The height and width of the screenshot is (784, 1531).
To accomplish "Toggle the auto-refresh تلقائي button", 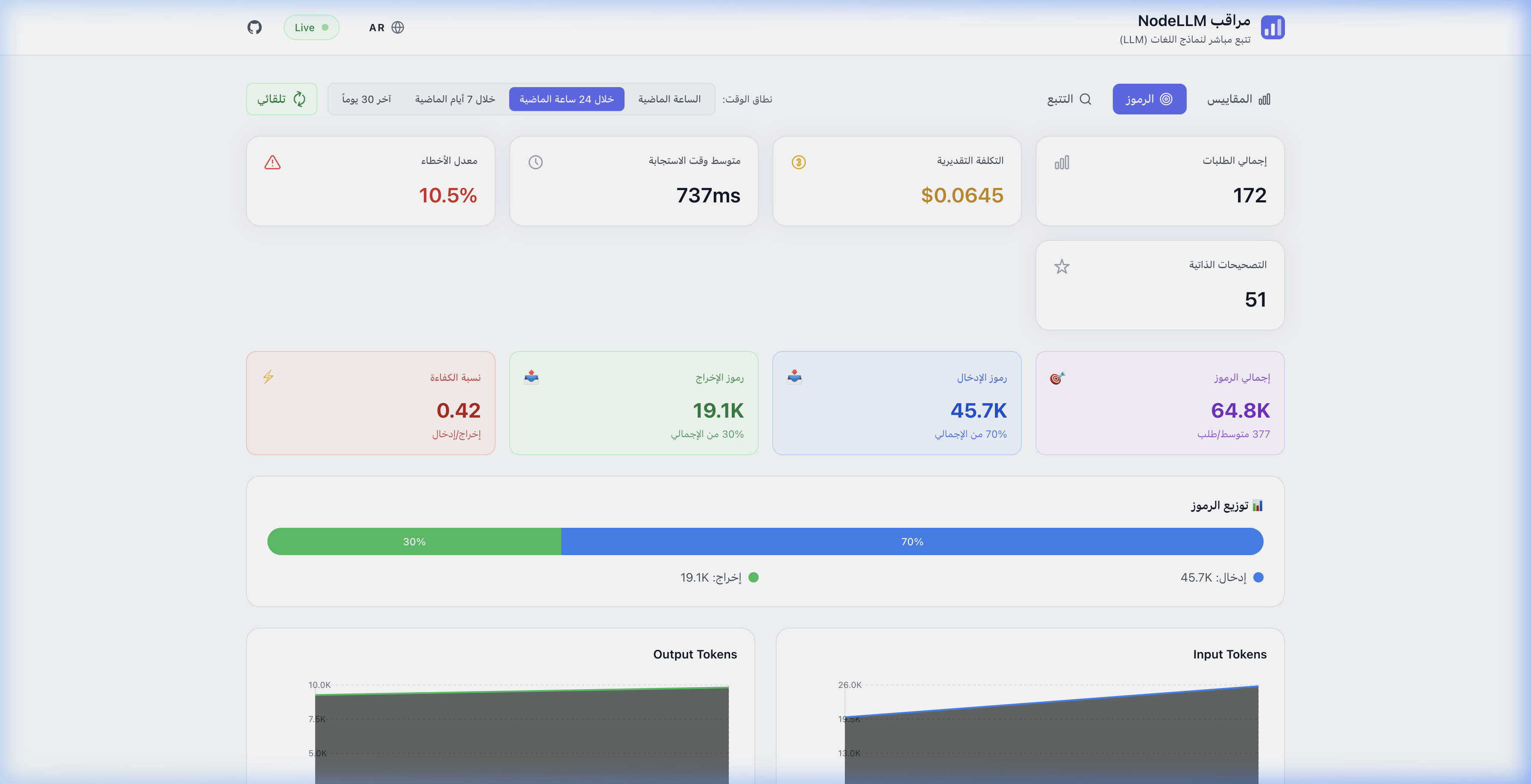I will click(x=282, y=99).
